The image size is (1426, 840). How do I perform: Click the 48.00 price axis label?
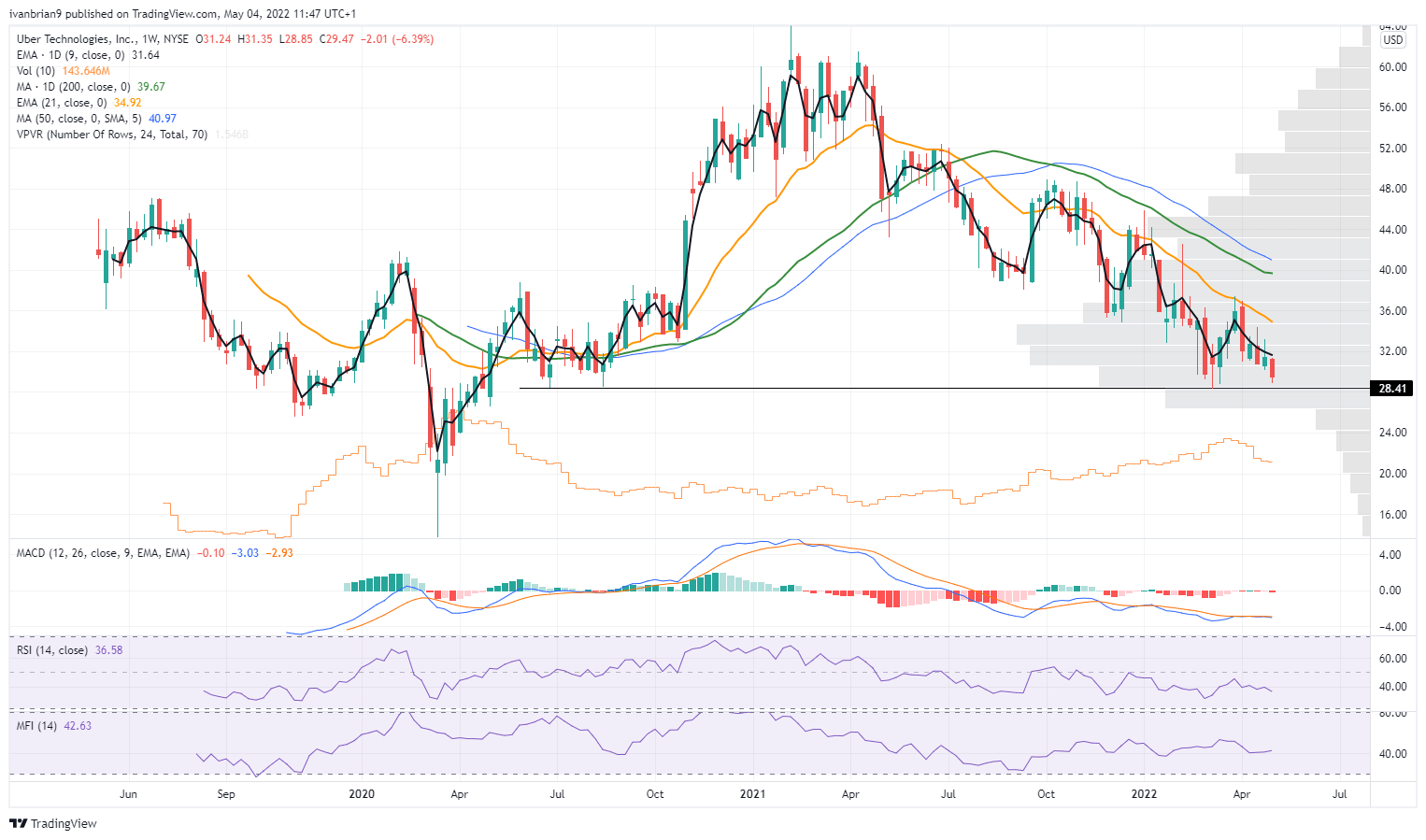click(x=1393, y=189)
